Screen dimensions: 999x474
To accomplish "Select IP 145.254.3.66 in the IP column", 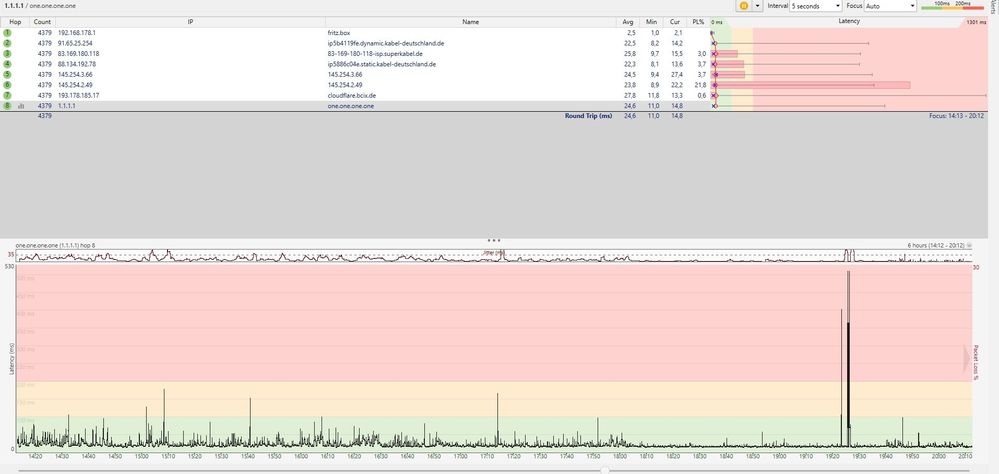I will coord(75,75).
